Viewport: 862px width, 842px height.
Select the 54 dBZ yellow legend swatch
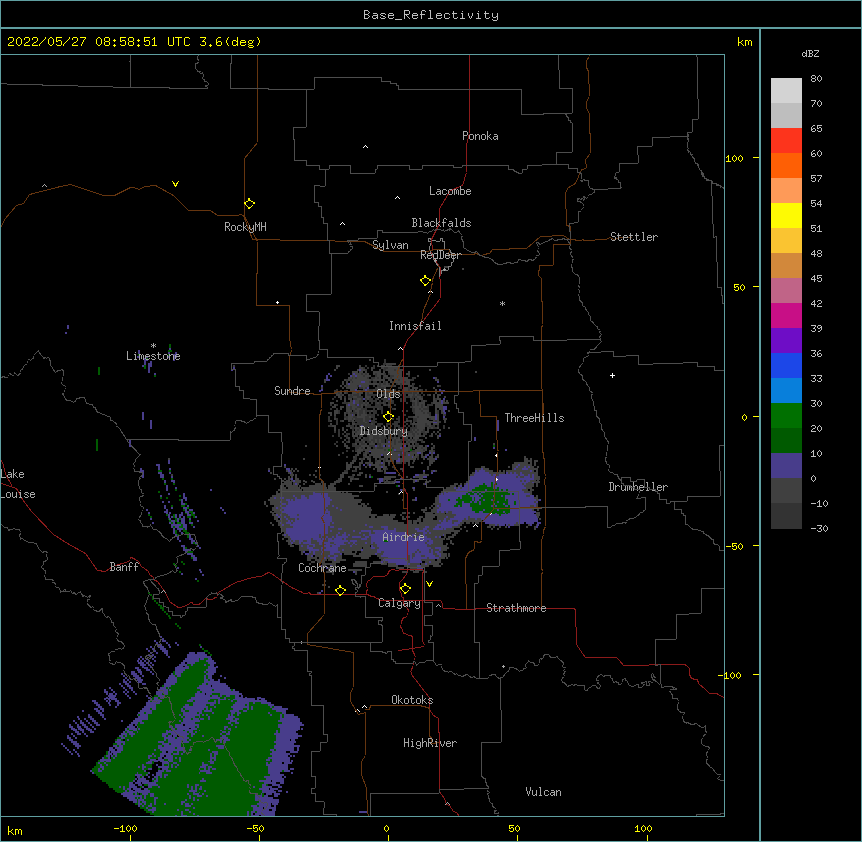[x=786, y=215]
